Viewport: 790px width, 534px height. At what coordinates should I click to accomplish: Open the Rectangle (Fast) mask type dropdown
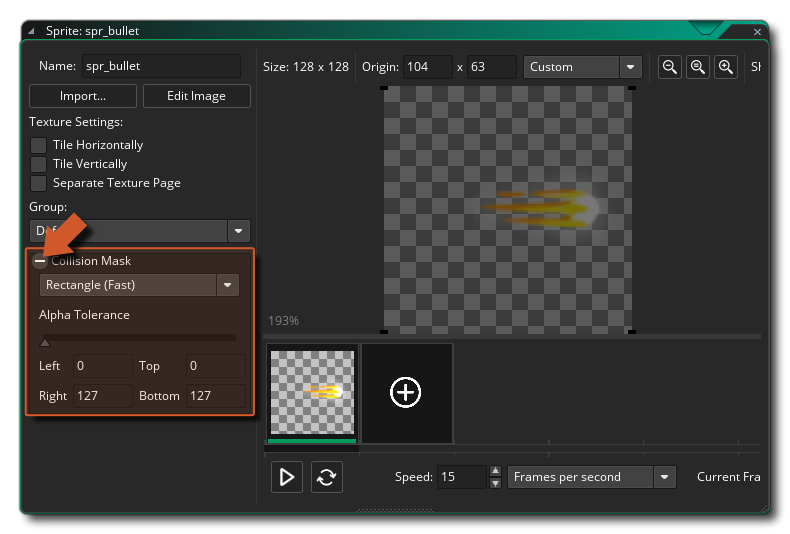[x=228, y=285]
